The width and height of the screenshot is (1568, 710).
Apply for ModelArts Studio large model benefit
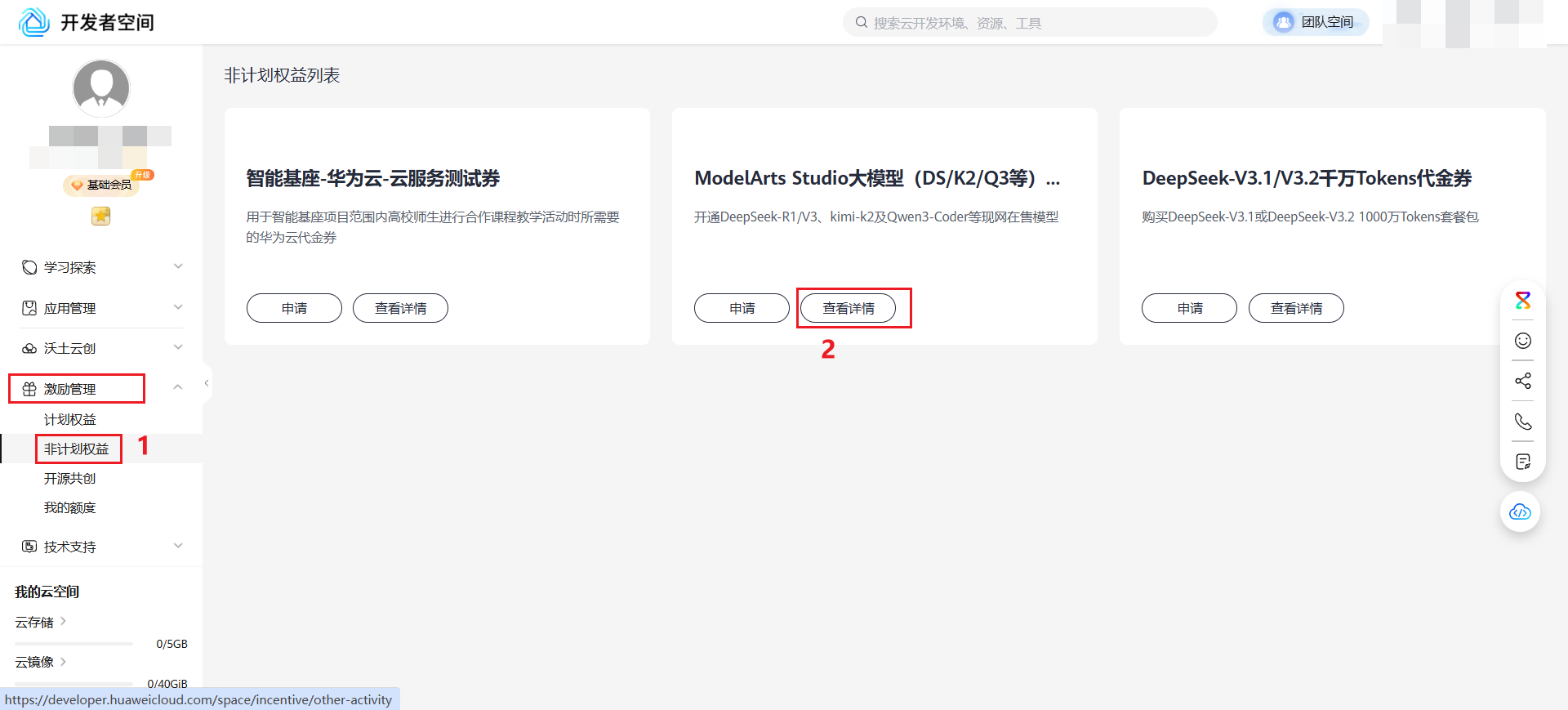click(742, 308)
